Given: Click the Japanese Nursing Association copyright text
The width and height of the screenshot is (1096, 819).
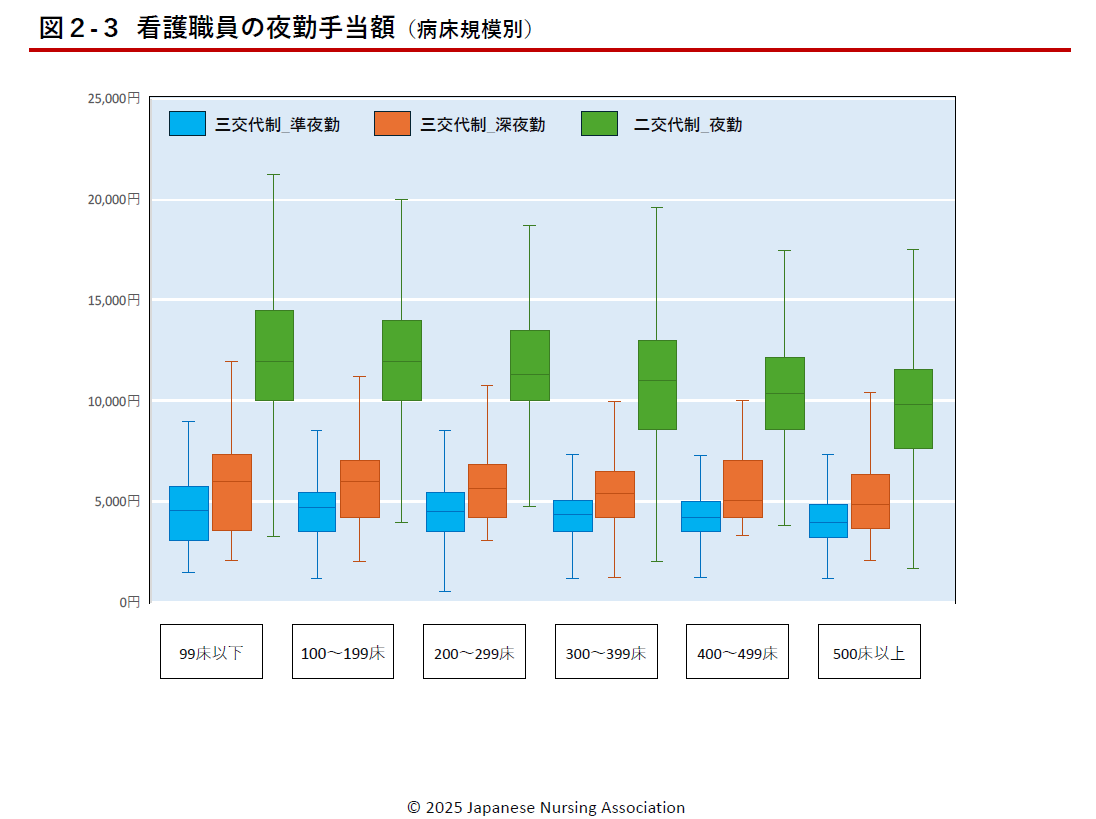Looking at the screenshot, I should point(546,807).
